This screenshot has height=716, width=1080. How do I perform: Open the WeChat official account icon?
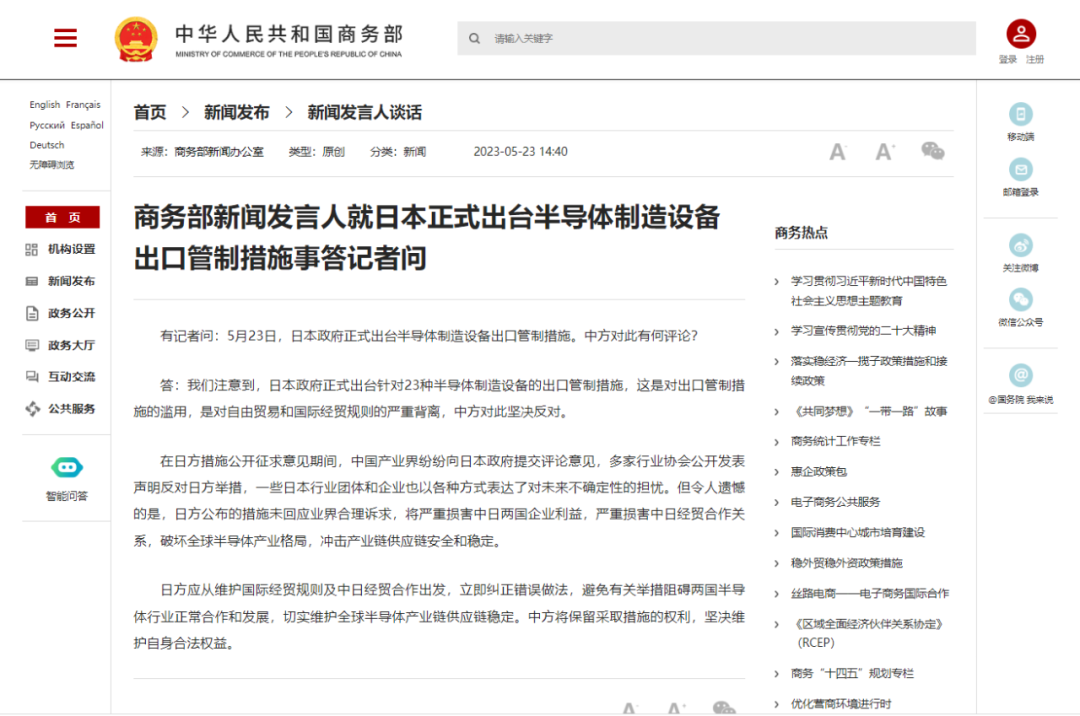click(x=1020, y=300)
